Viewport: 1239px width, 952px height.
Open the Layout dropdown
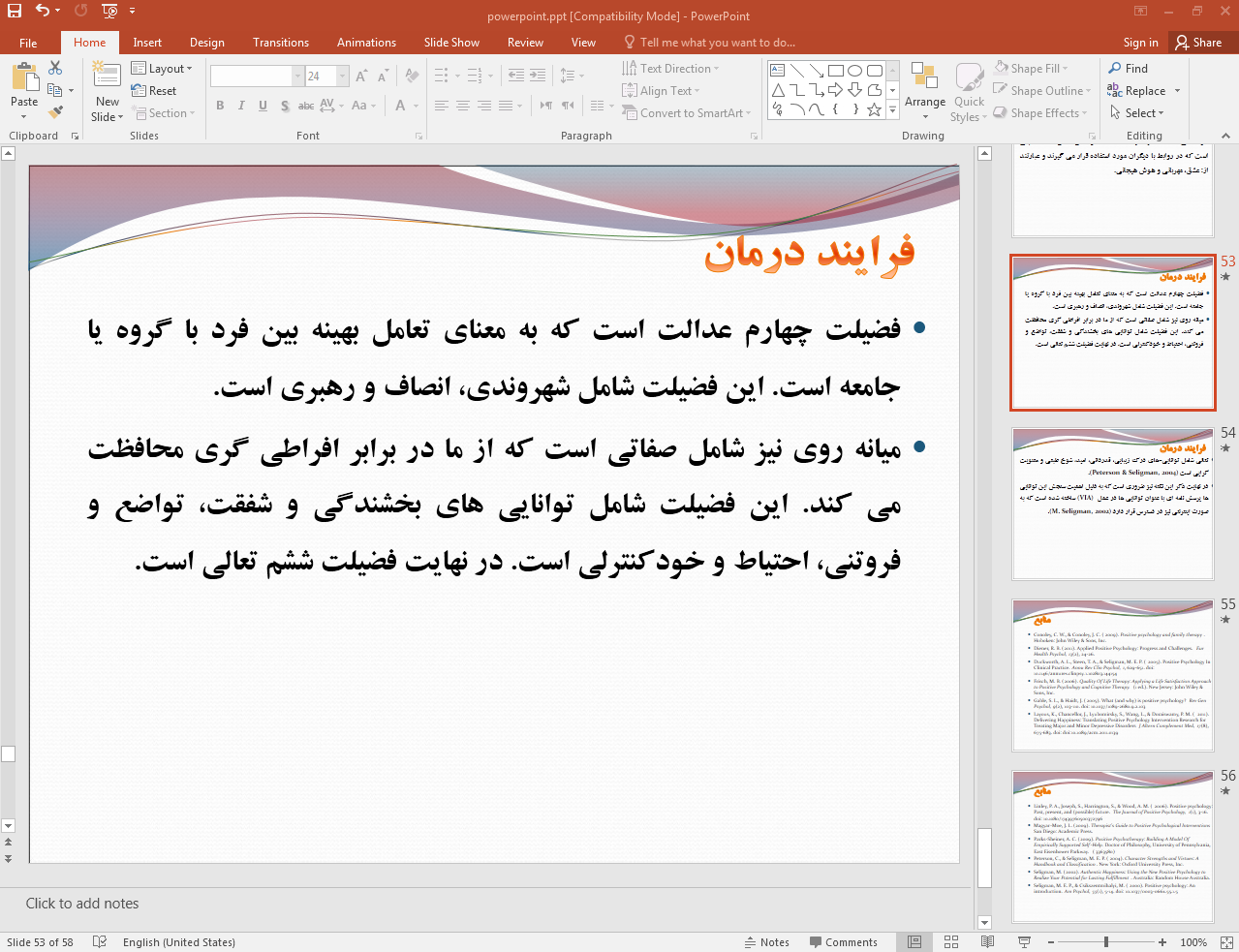(162, 69)
